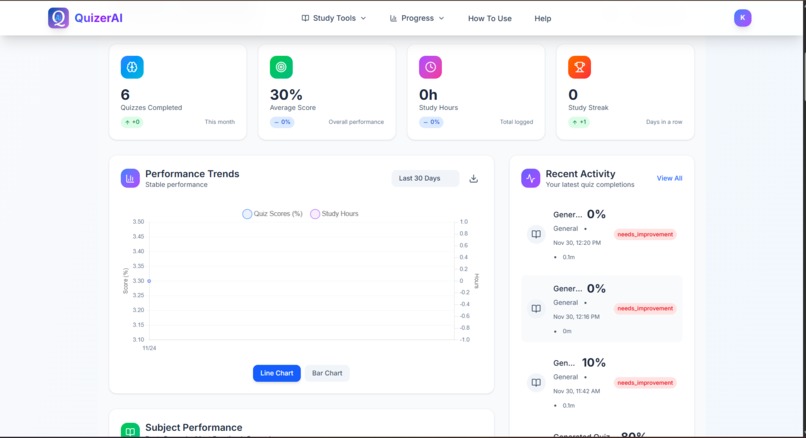806x438 pixels.
Task: Click the trophy icon on Study Streak card
Action: (x=579, y=67)
